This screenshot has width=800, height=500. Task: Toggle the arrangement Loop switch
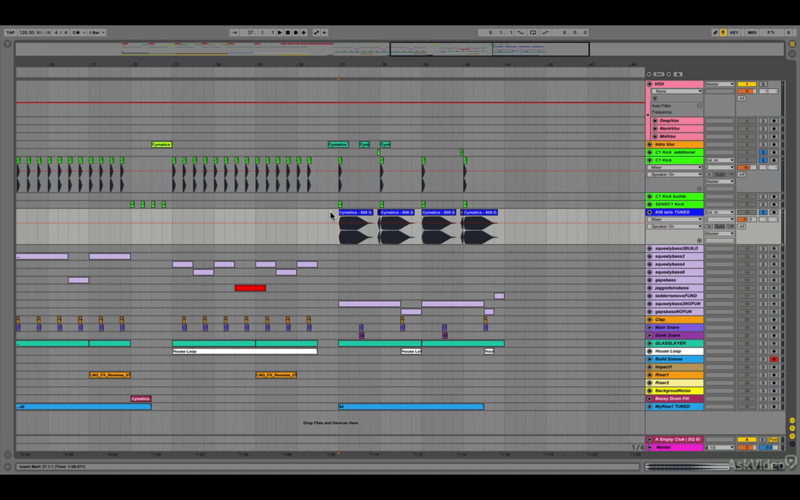(533, 33)
